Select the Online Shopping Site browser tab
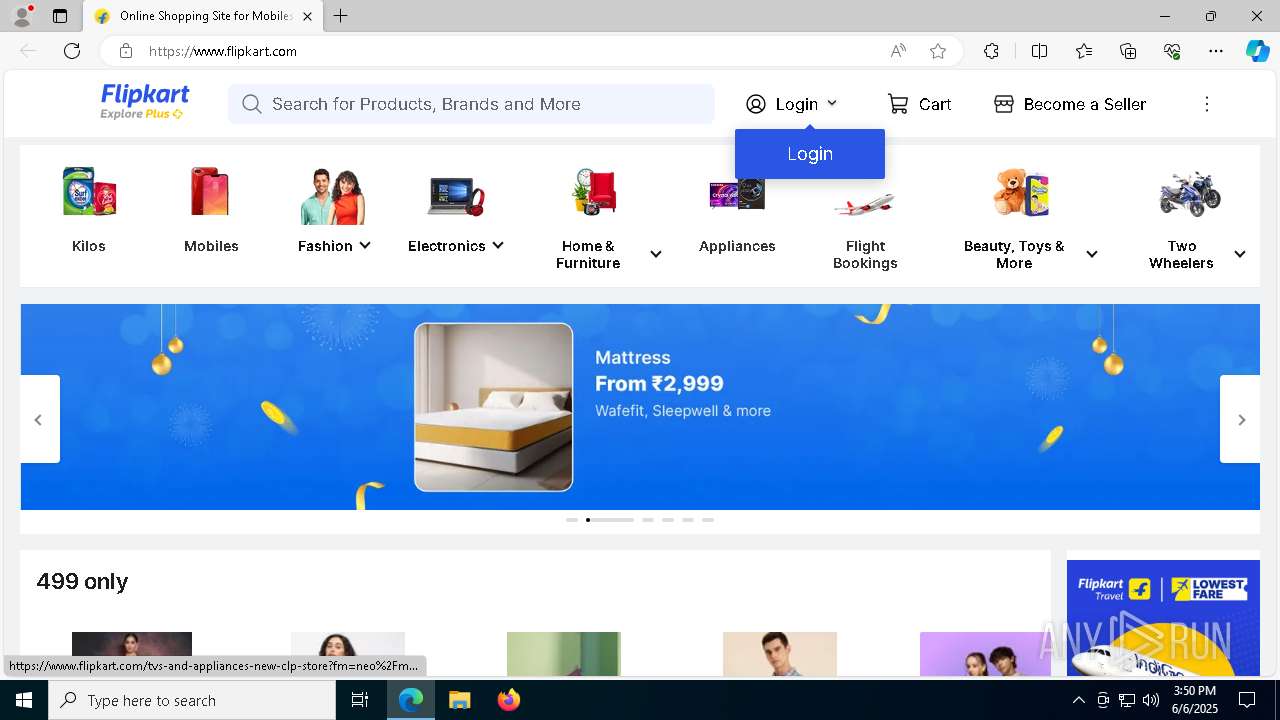The image size is (1280, 720). 203,16
